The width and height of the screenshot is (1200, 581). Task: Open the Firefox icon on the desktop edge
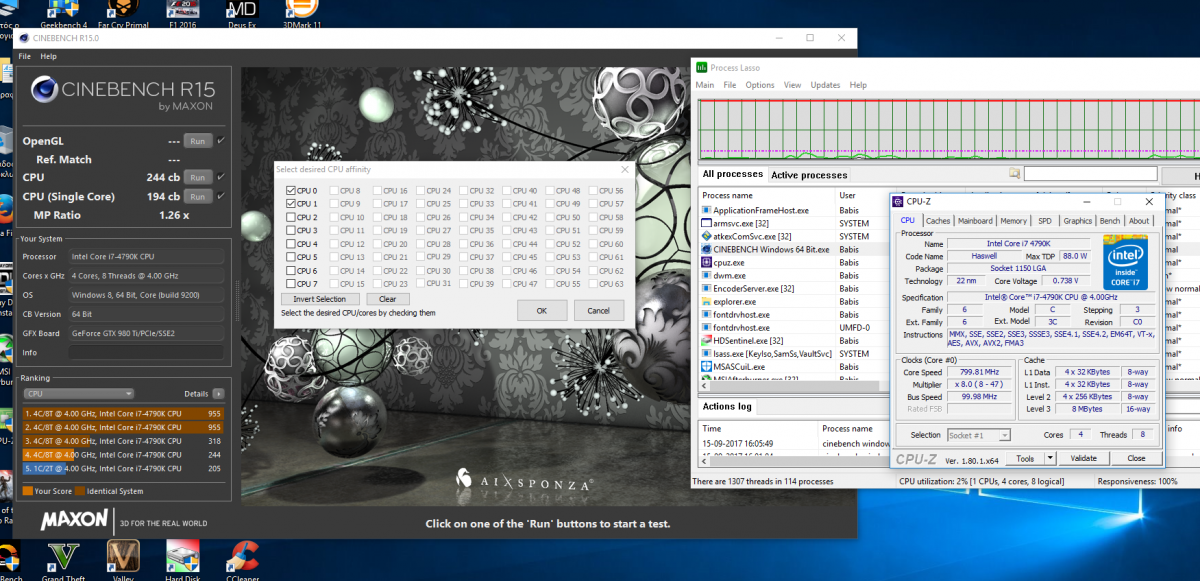coord(4,211)
